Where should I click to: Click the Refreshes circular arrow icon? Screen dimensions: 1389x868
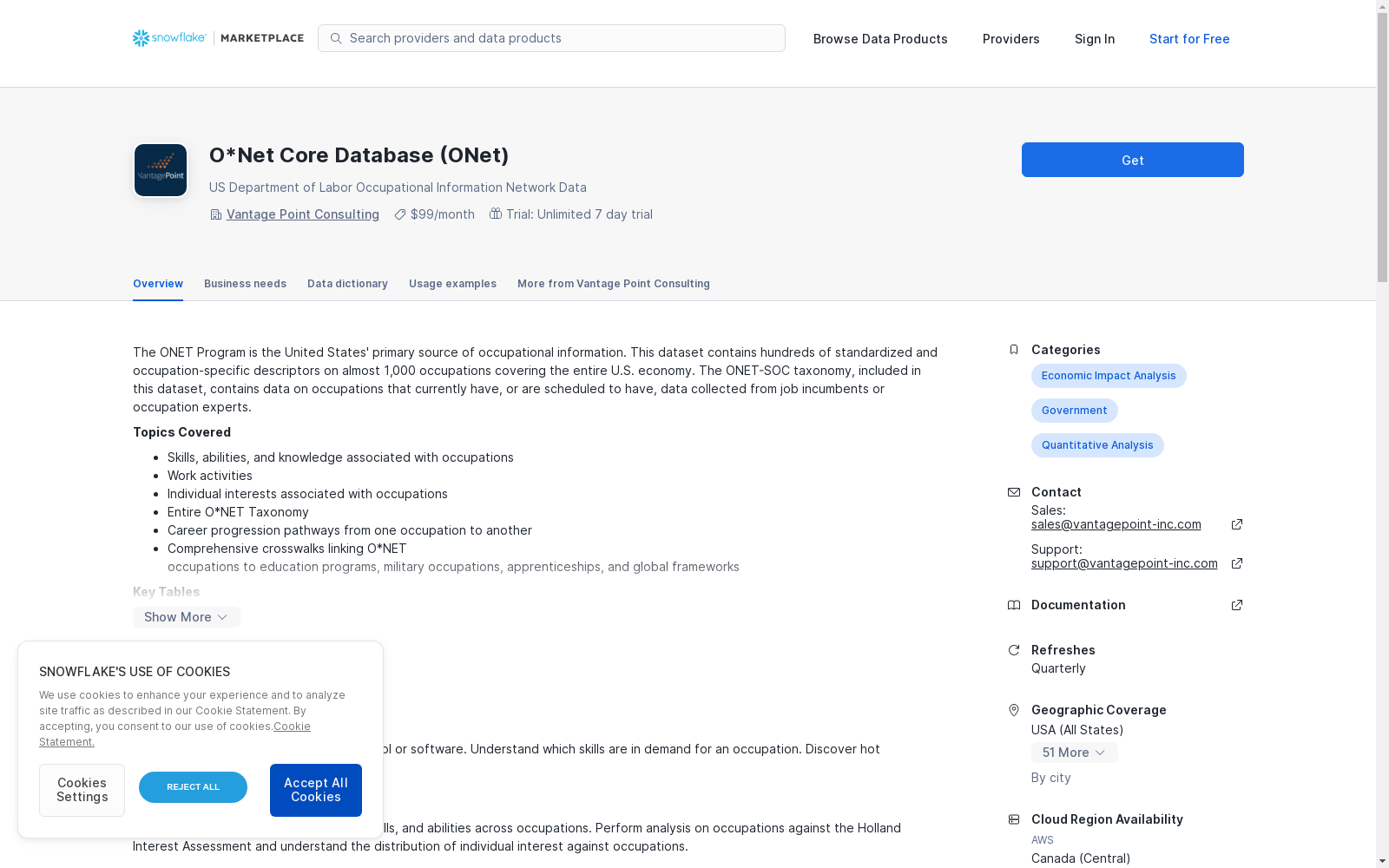pyautogui.click(x=1013, y=650)
